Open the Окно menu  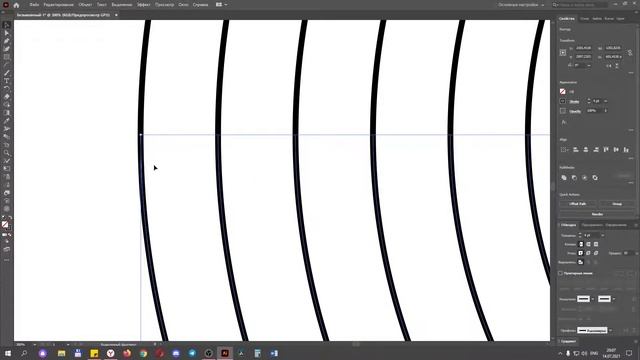coord(183,5)
